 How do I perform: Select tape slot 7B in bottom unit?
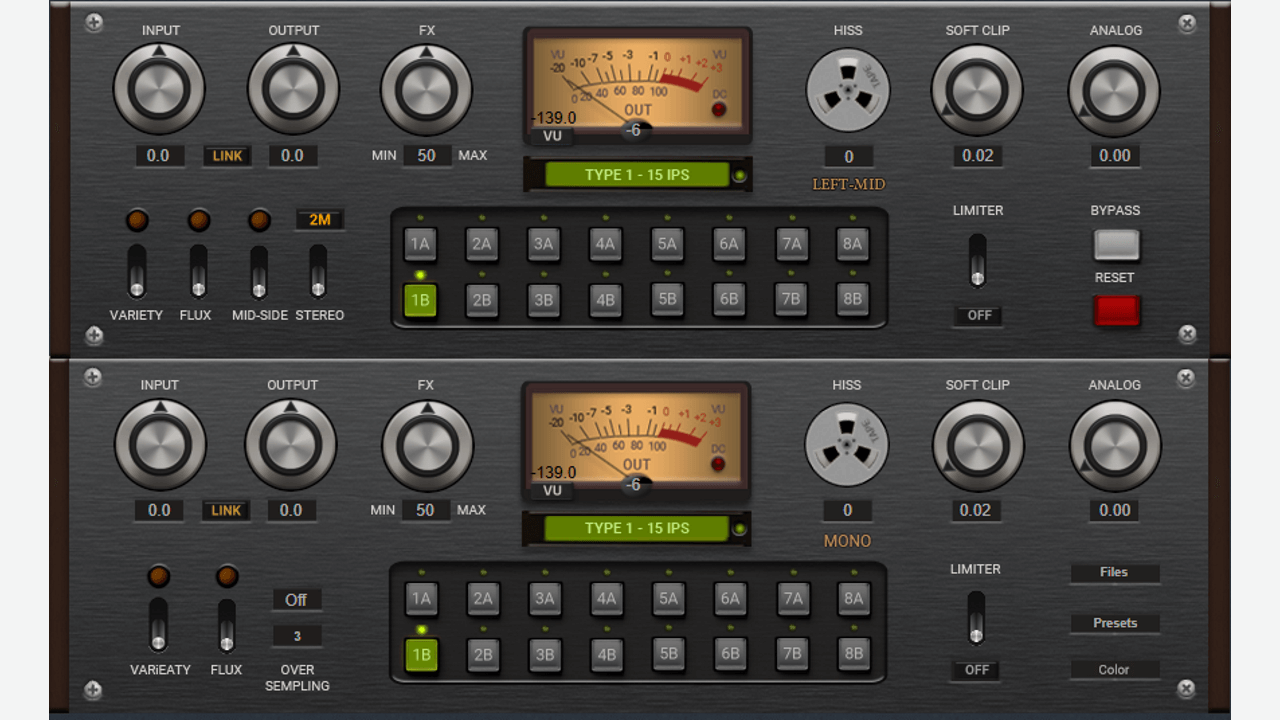[x=792, y=655]
